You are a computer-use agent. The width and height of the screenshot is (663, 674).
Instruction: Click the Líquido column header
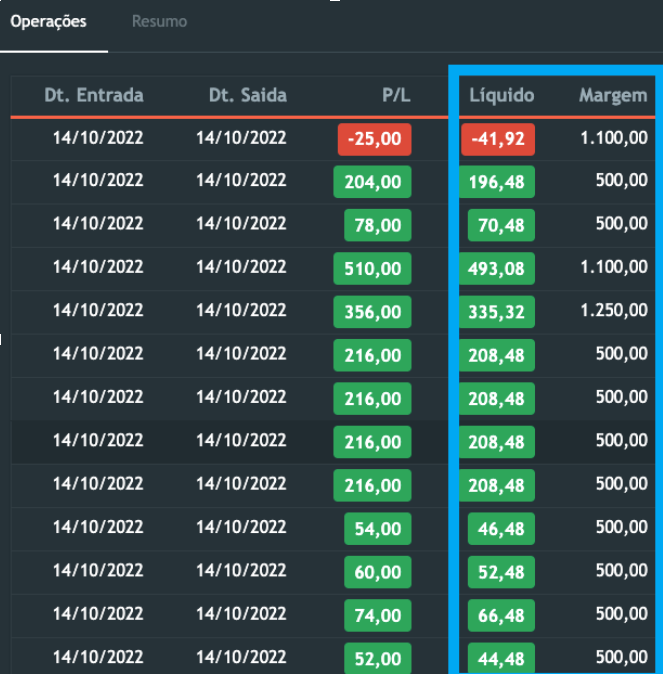(x=501, y=95)
